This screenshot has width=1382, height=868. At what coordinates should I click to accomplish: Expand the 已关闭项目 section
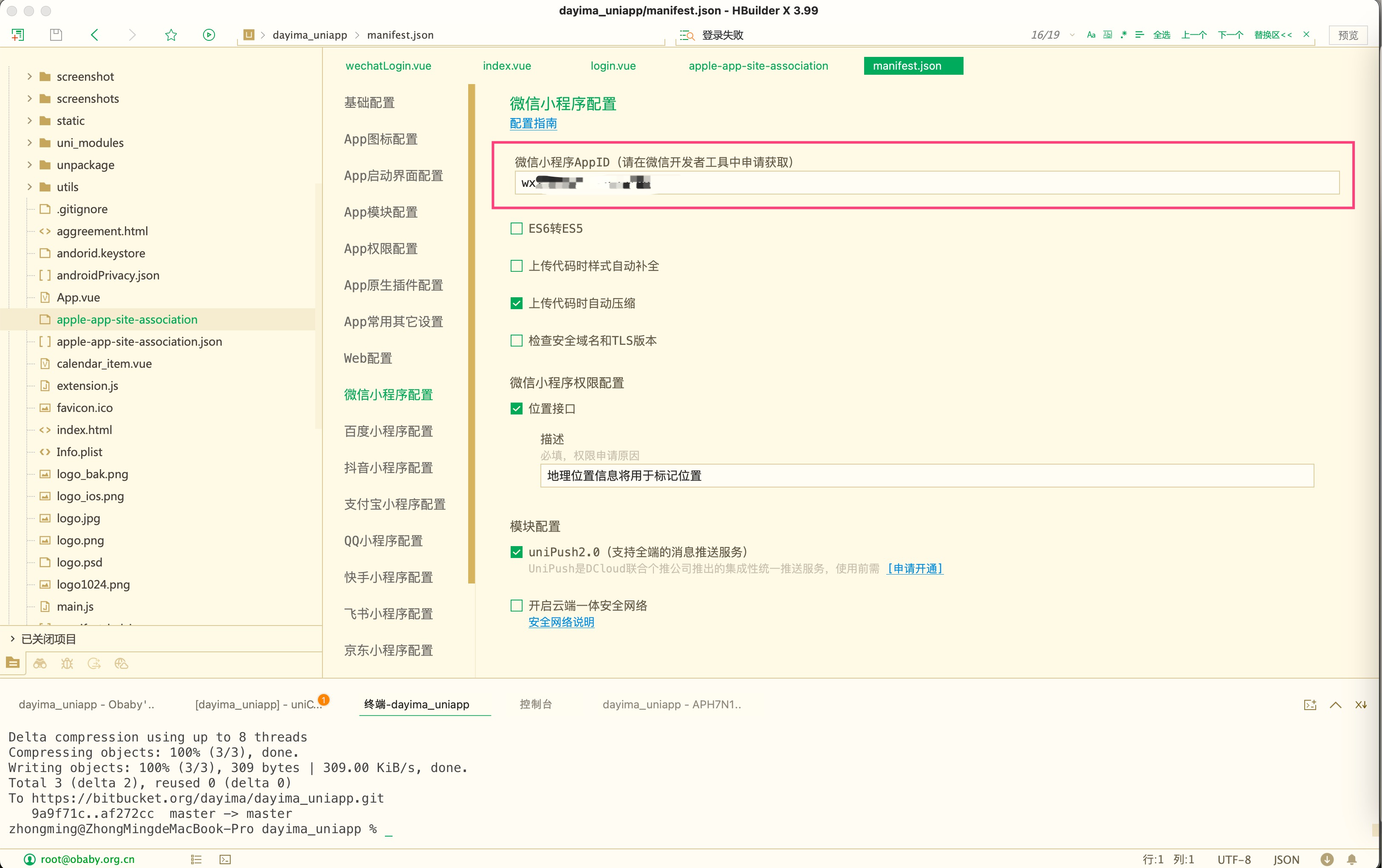click(x=13, y=639)
